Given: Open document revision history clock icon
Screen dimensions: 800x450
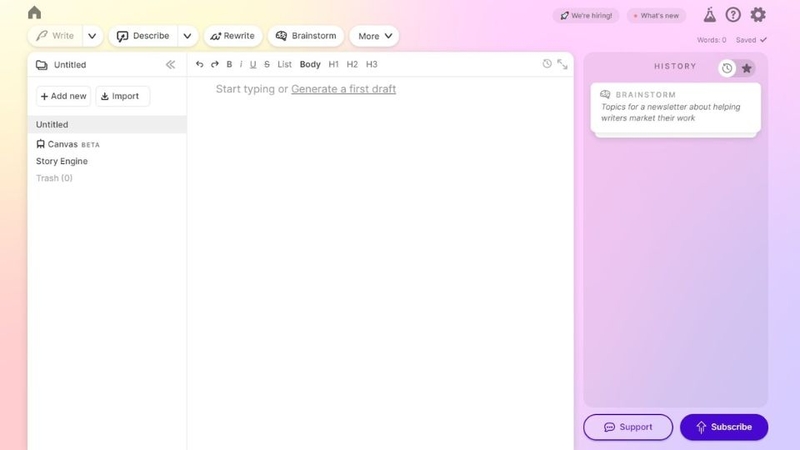Looking at the screenshot, I should (547, 64).
